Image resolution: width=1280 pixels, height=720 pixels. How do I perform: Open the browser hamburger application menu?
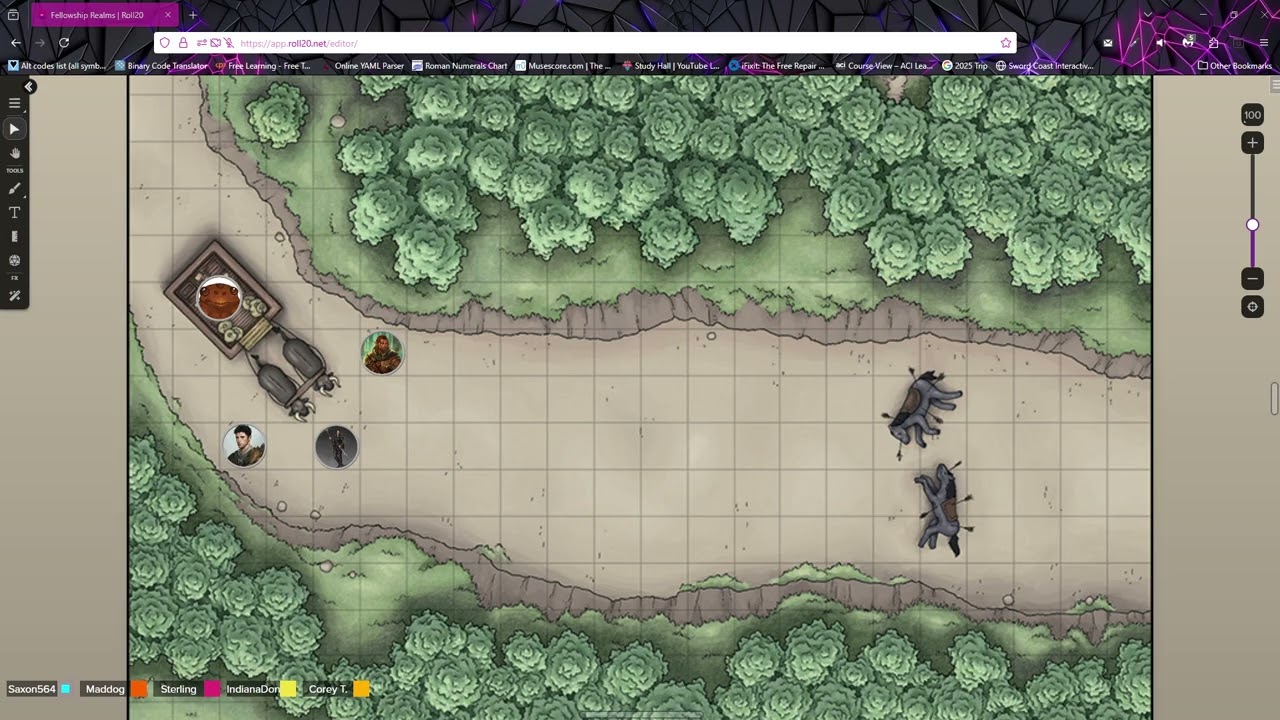[1265, 43]
